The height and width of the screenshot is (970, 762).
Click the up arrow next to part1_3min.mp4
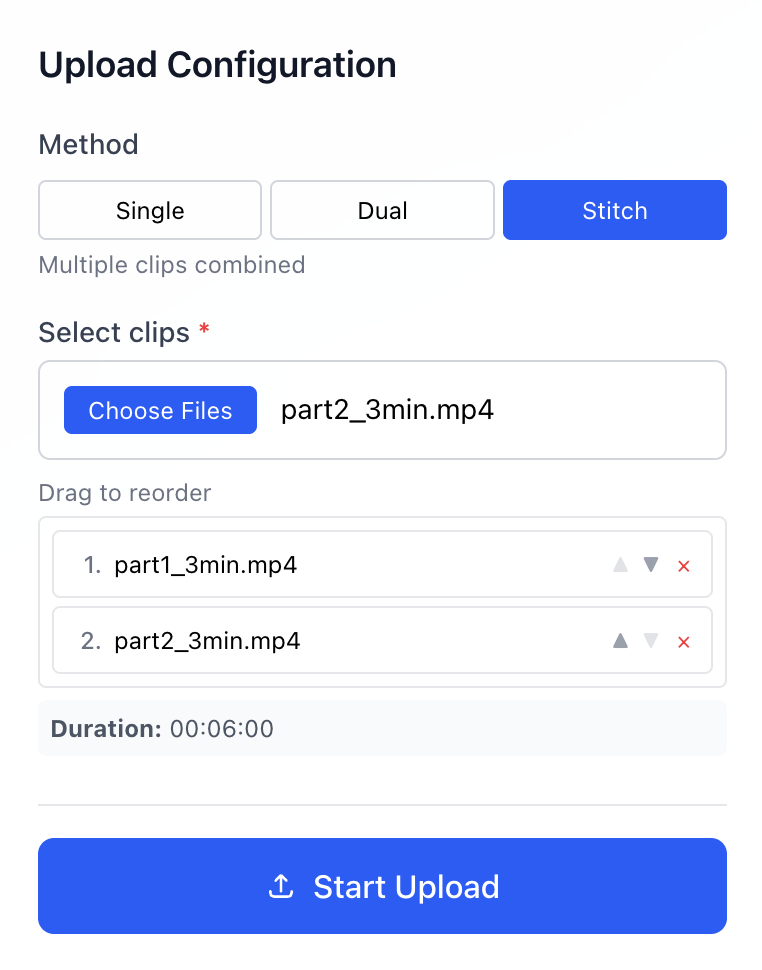[x=620, y=564]
